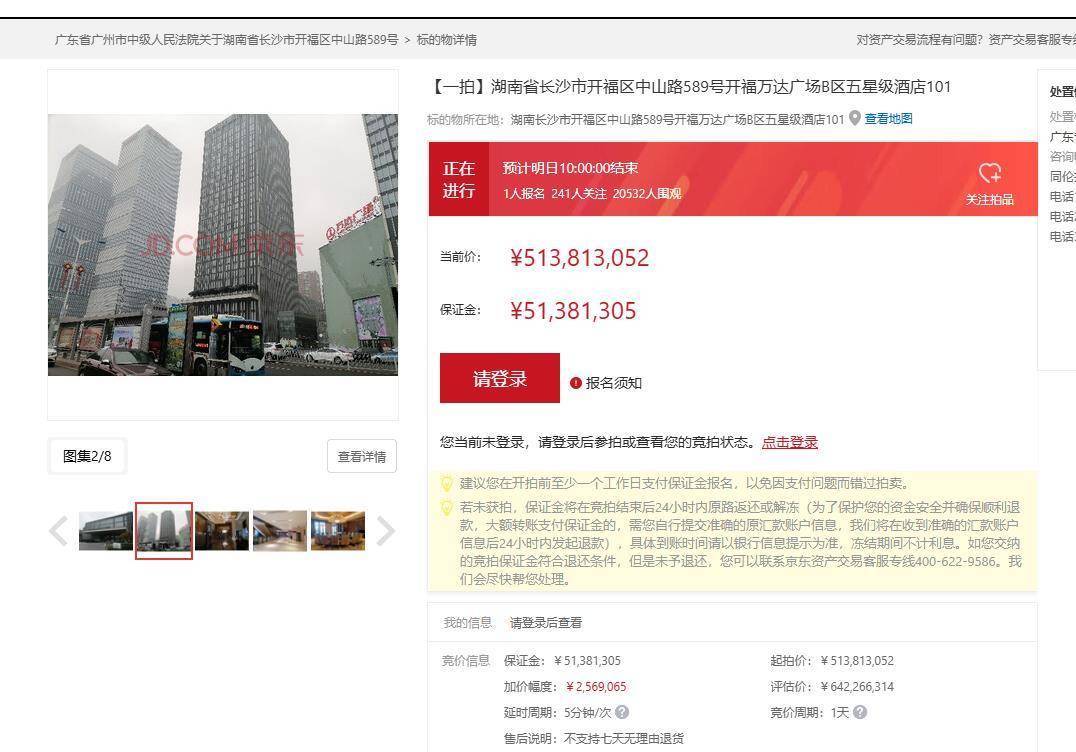Screen dimensions: 1076x752
Task: Show next gallery thumbnails with right arrow
Action: (x=386, y=530)
